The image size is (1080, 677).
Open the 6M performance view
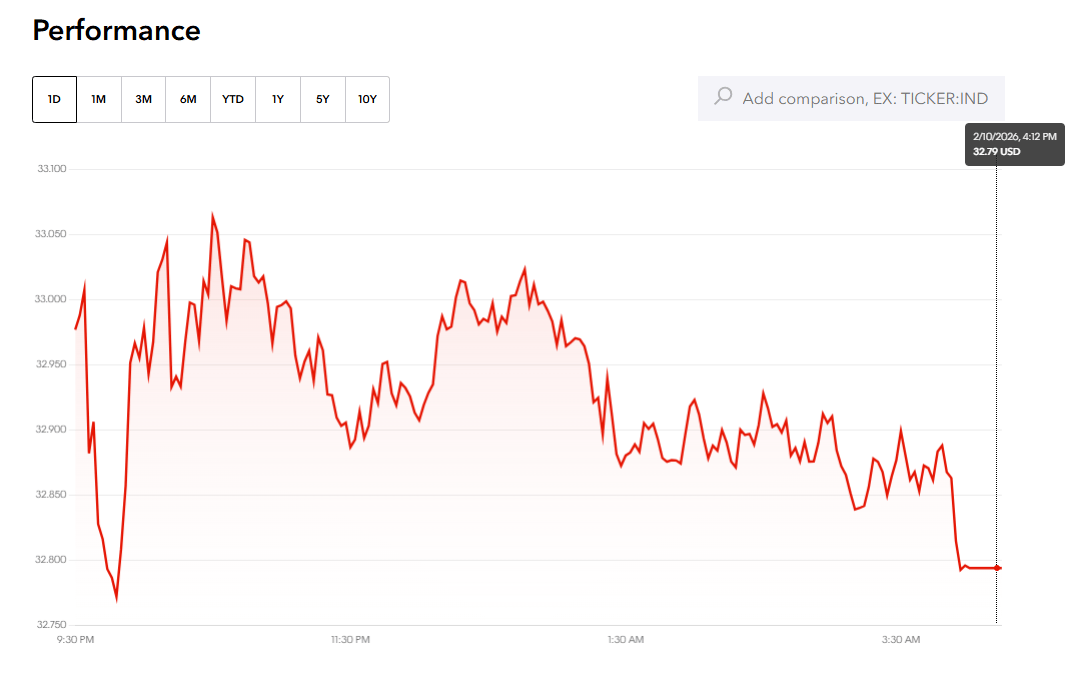pyautogui.click(x=188, y=99)
